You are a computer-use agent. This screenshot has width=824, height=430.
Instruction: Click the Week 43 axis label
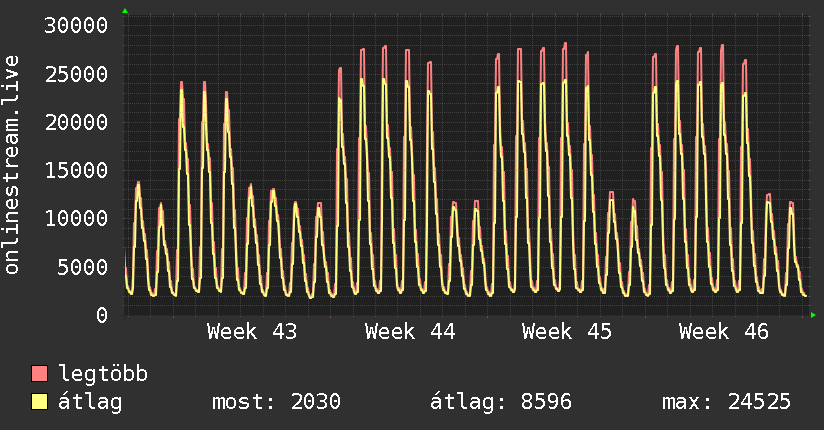pos(252,332)
